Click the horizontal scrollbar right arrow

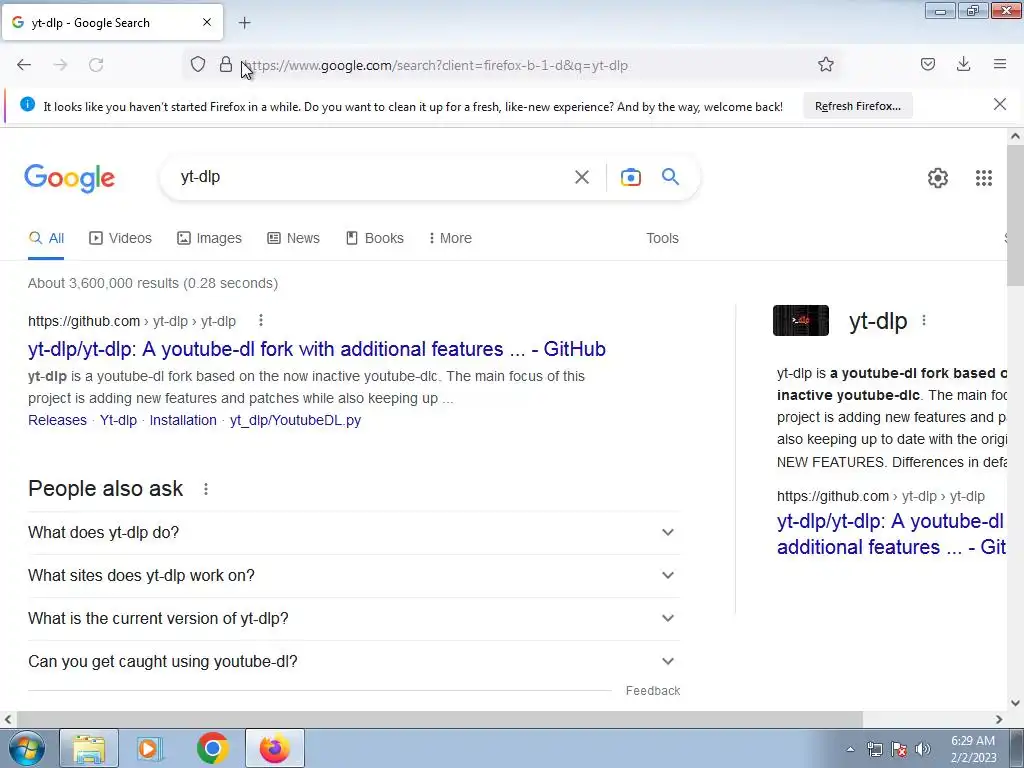click(999, 719)
